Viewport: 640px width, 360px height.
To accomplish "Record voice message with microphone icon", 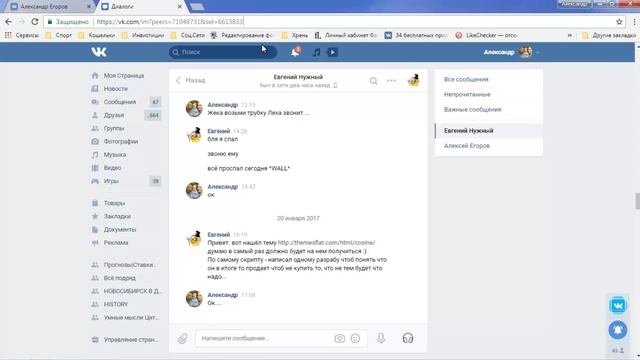I will point(381,338).
